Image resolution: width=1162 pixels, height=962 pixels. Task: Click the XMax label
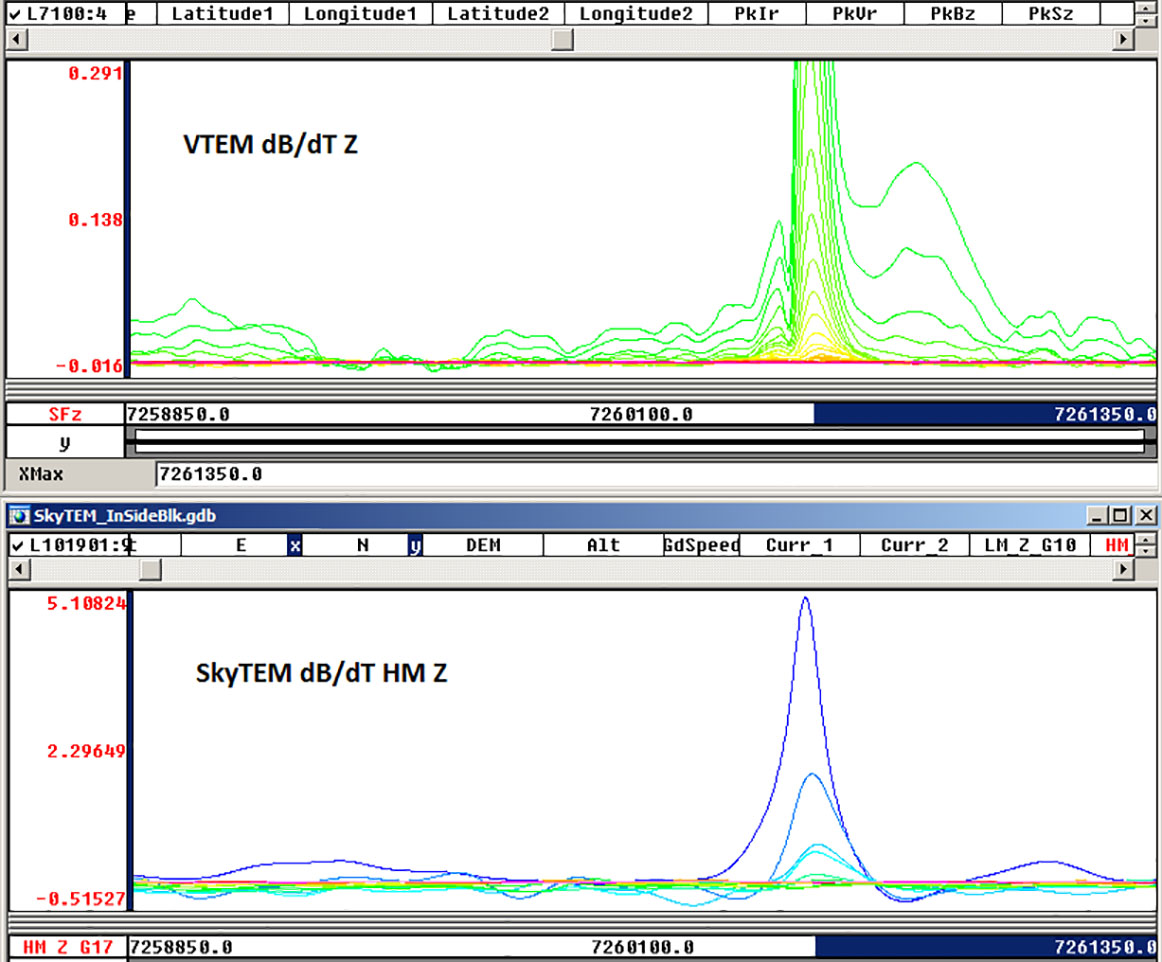42,474
